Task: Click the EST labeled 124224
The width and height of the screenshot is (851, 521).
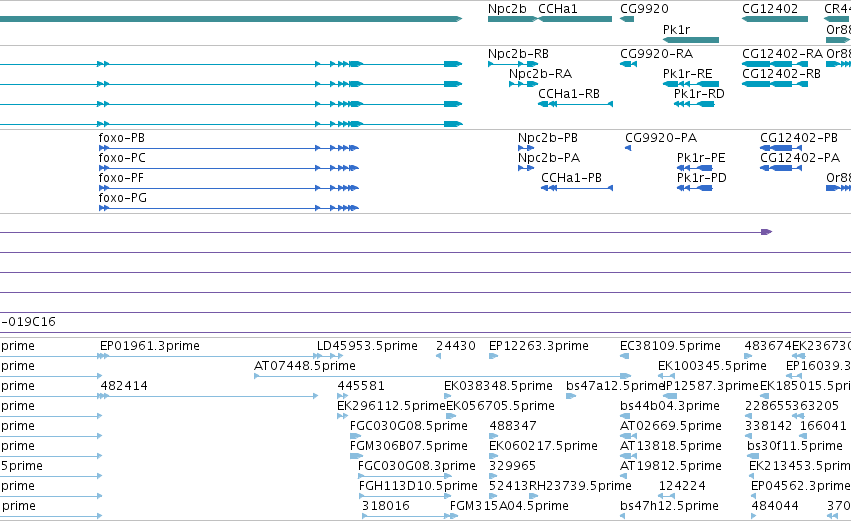Action: 682,486
